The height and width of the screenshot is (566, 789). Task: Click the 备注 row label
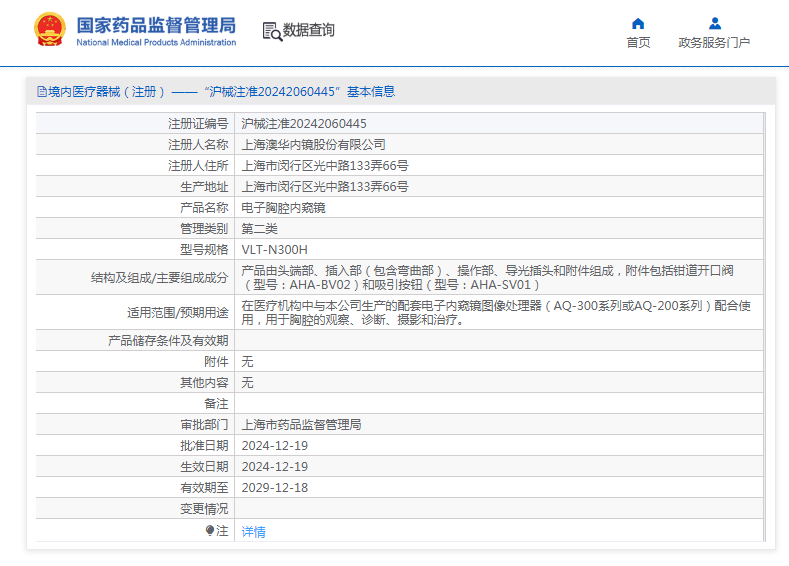[216, 404]
